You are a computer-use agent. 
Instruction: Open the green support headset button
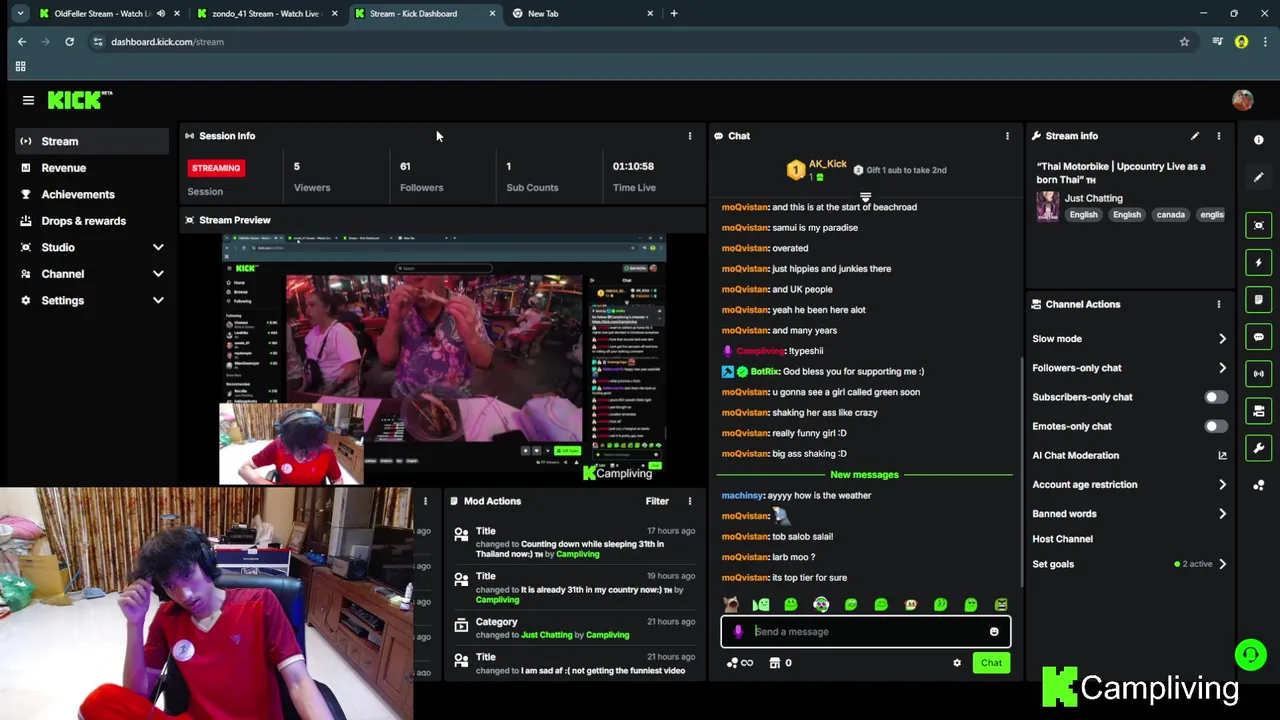coord(1250,655)
